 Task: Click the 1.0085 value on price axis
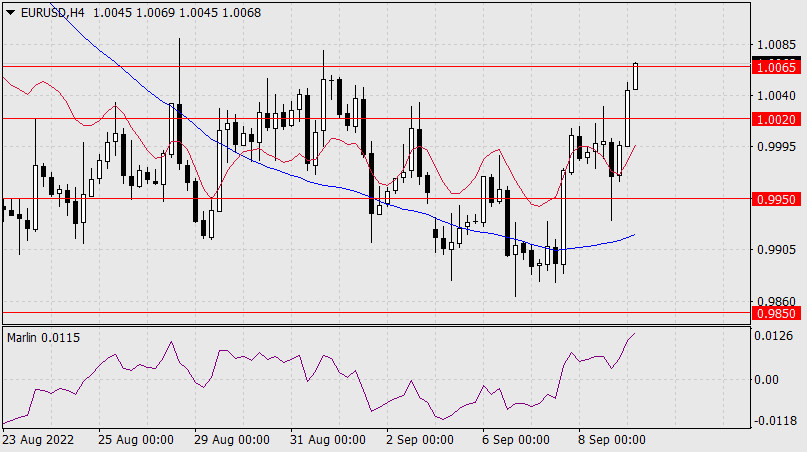pos(777,45)
